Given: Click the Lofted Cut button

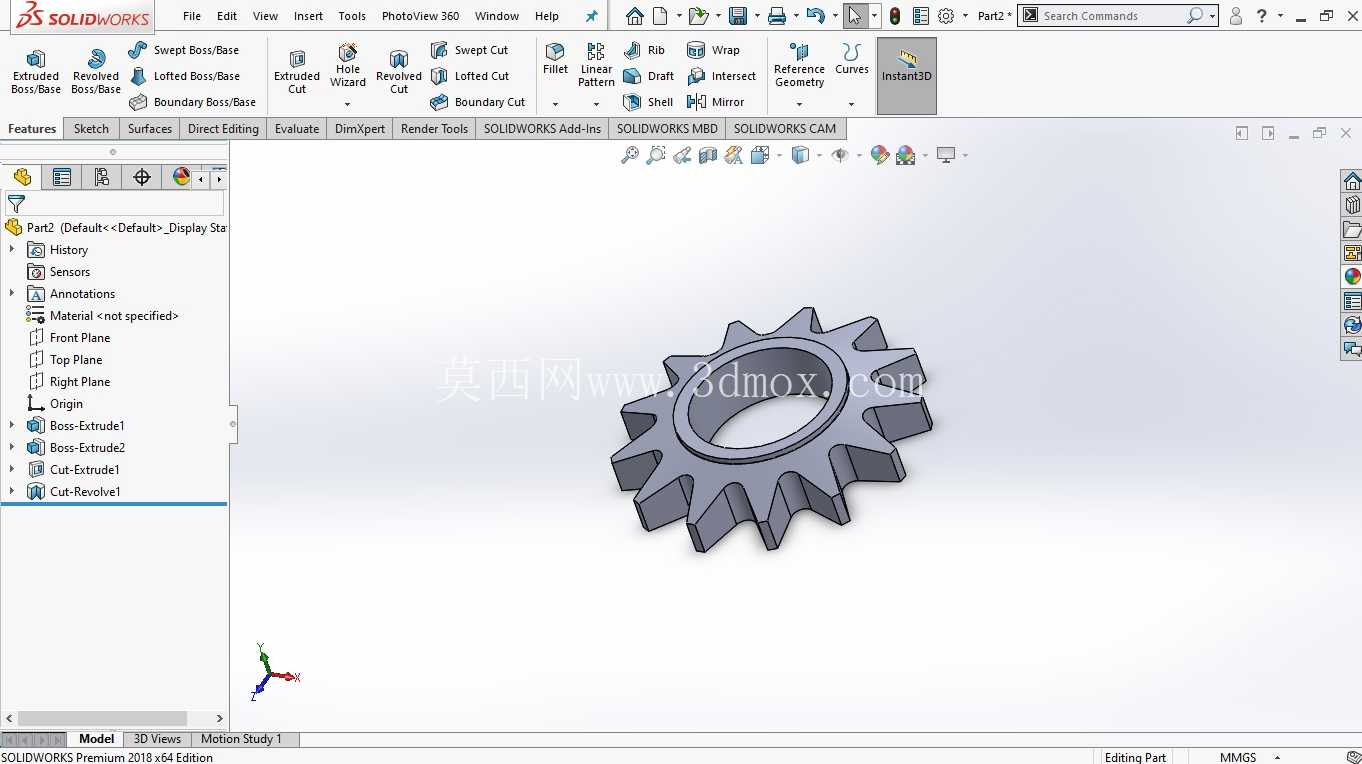Looking at the screenshot, I should [470, 76].
